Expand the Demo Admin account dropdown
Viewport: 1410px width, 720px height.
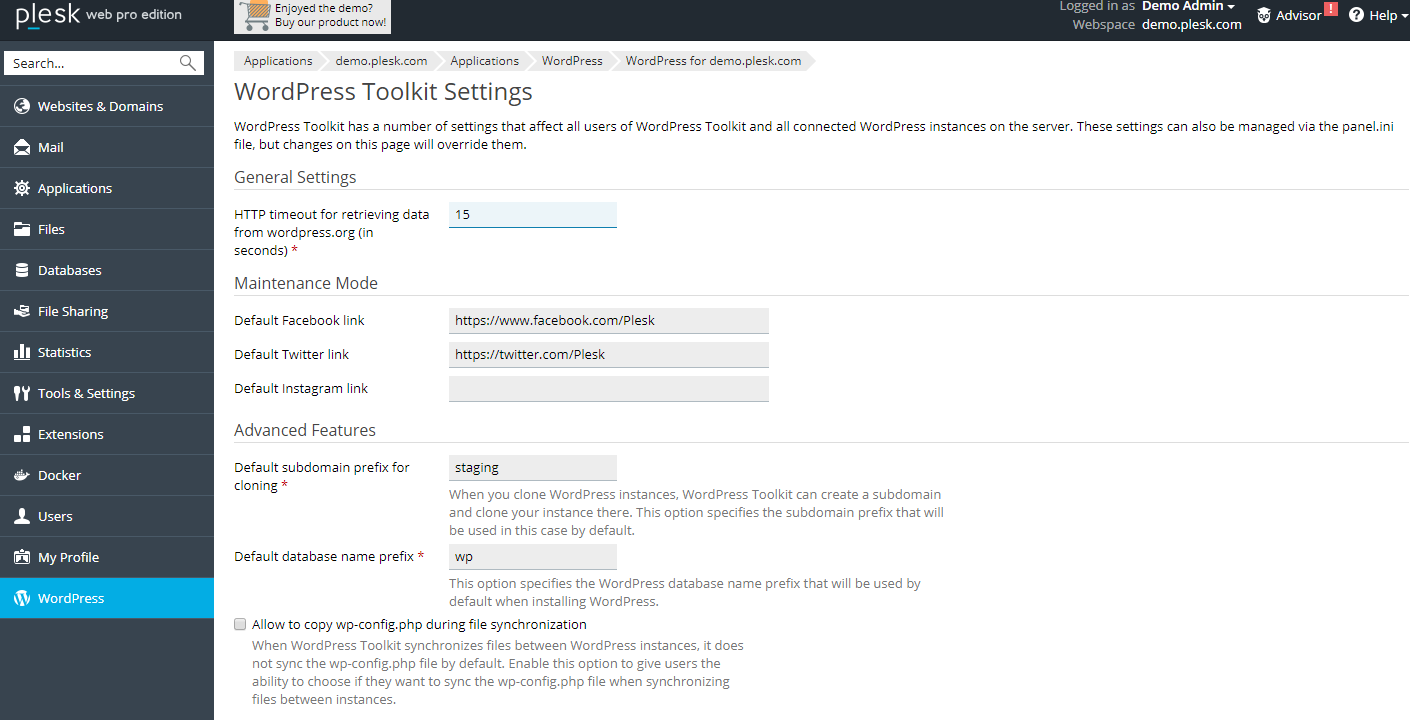pos(1188,6)
